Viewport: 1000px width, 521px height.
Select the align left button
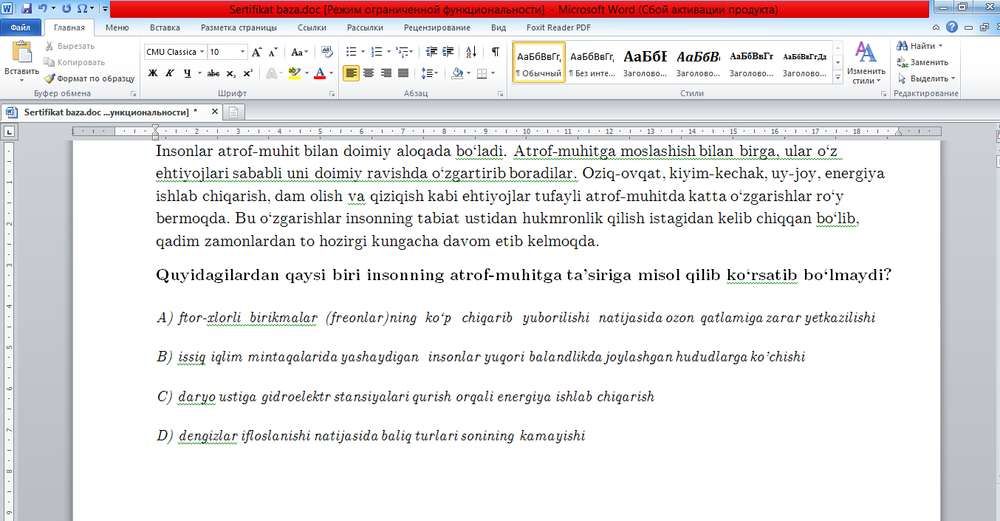point(351,73)
